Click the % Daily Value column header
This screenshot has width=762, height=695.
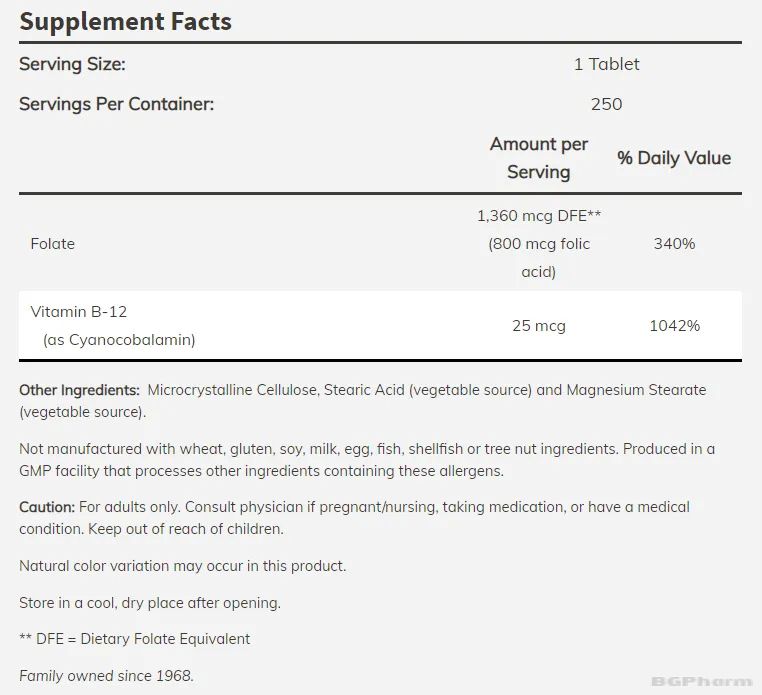674,158
